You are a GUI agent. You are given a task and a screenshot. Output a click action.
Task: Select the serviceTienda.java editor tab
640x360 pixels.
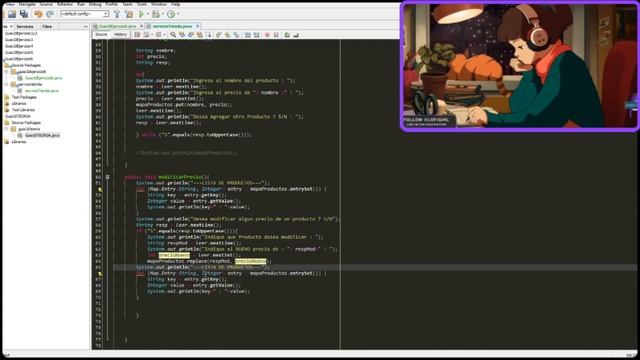click(x=172, y=26)
